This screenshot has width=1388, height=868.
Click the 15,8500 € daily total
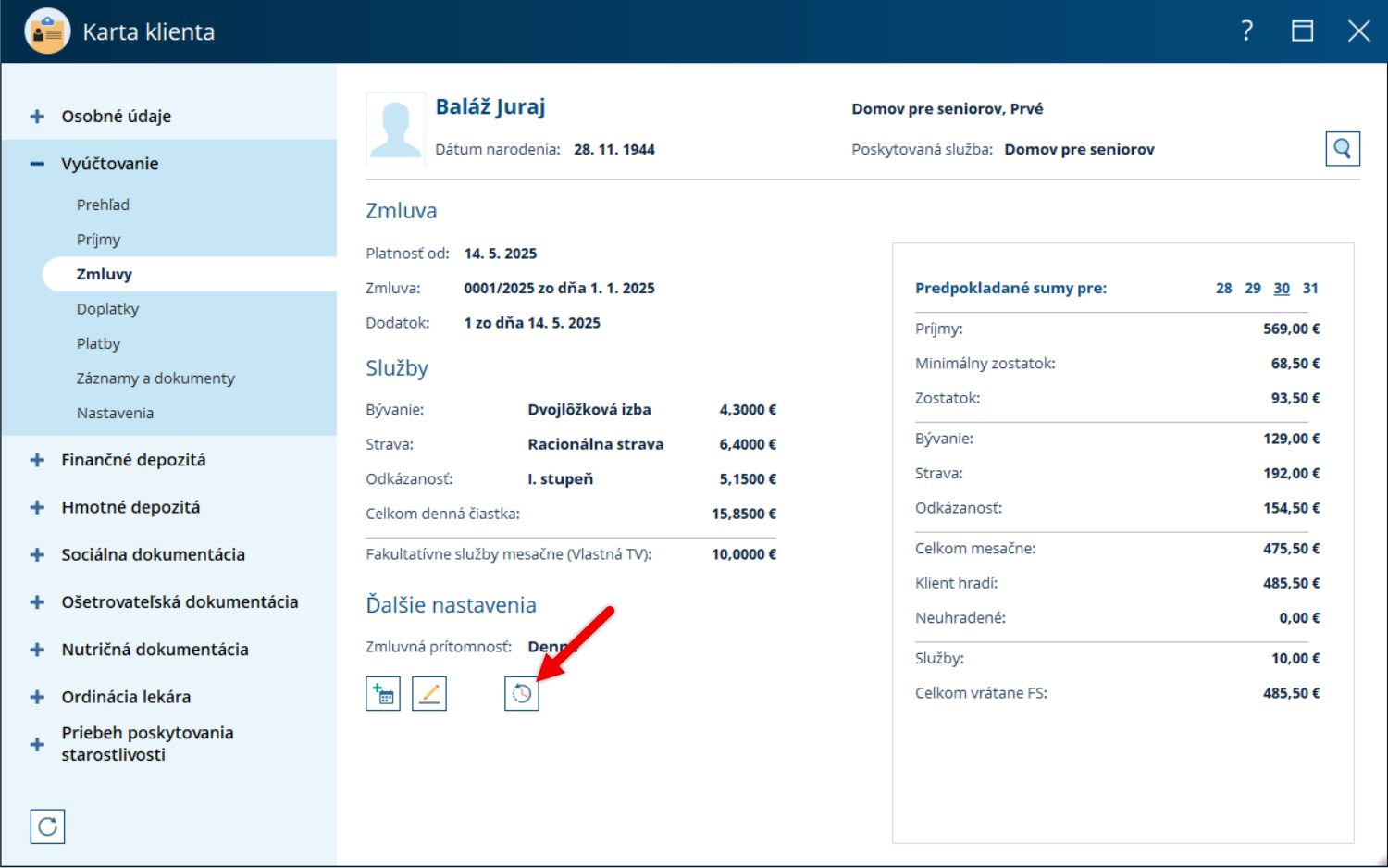(x=744, y=514)
